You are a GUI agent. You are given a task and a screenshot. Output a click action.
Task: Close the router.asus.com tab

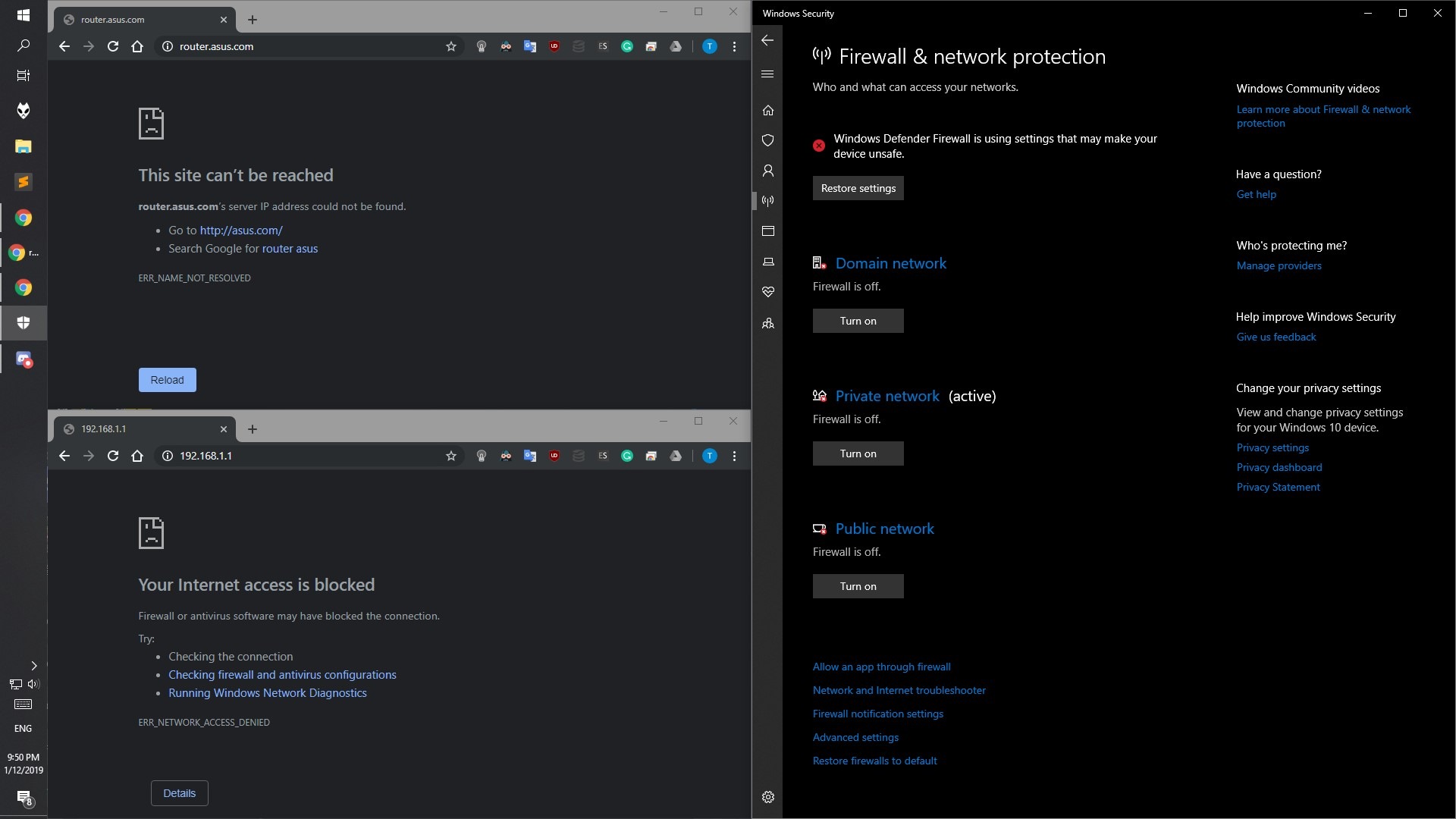click(x=224, y=20)
